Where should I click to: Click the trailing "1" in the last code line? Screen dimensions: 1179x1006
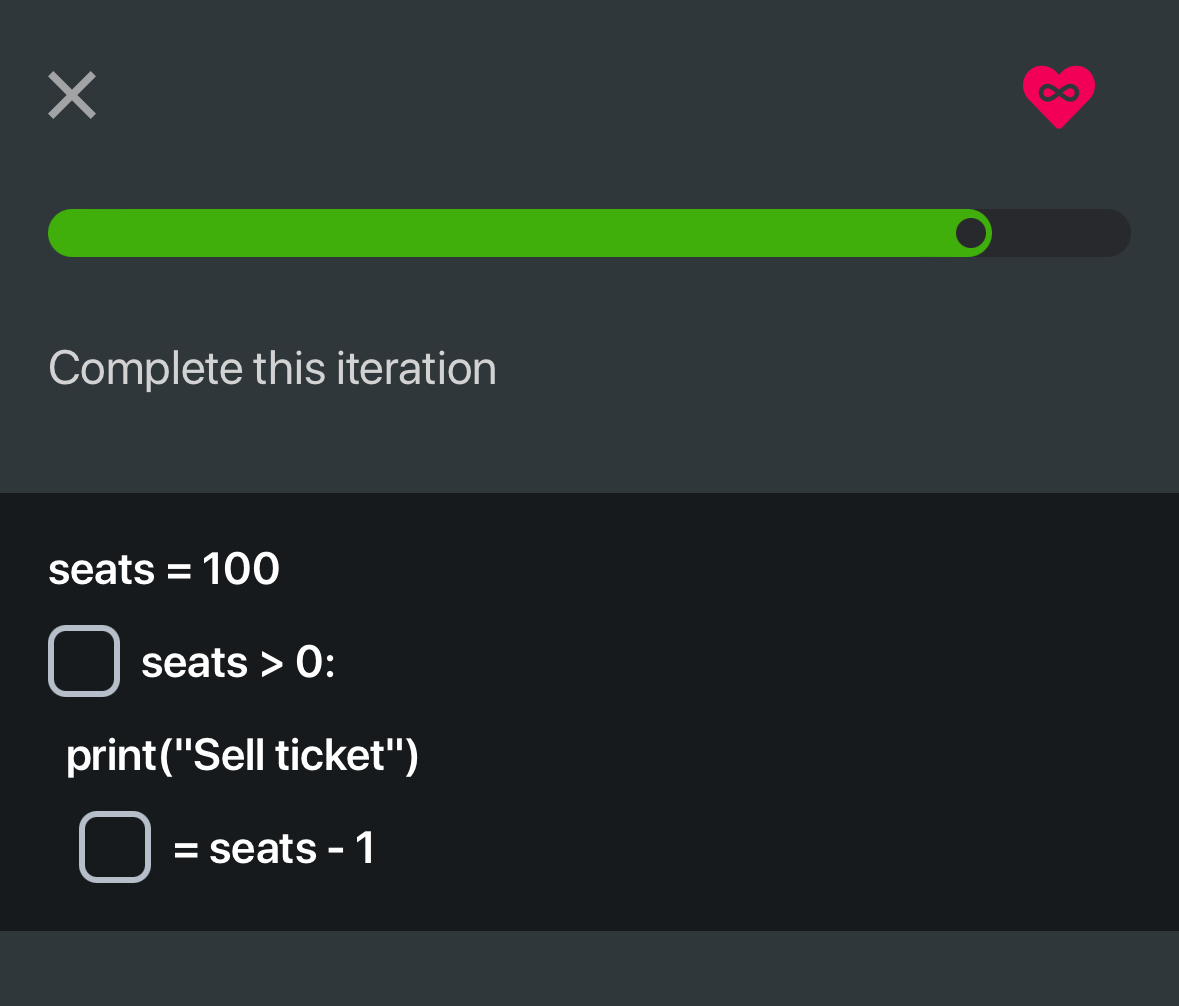coord(364,848)
